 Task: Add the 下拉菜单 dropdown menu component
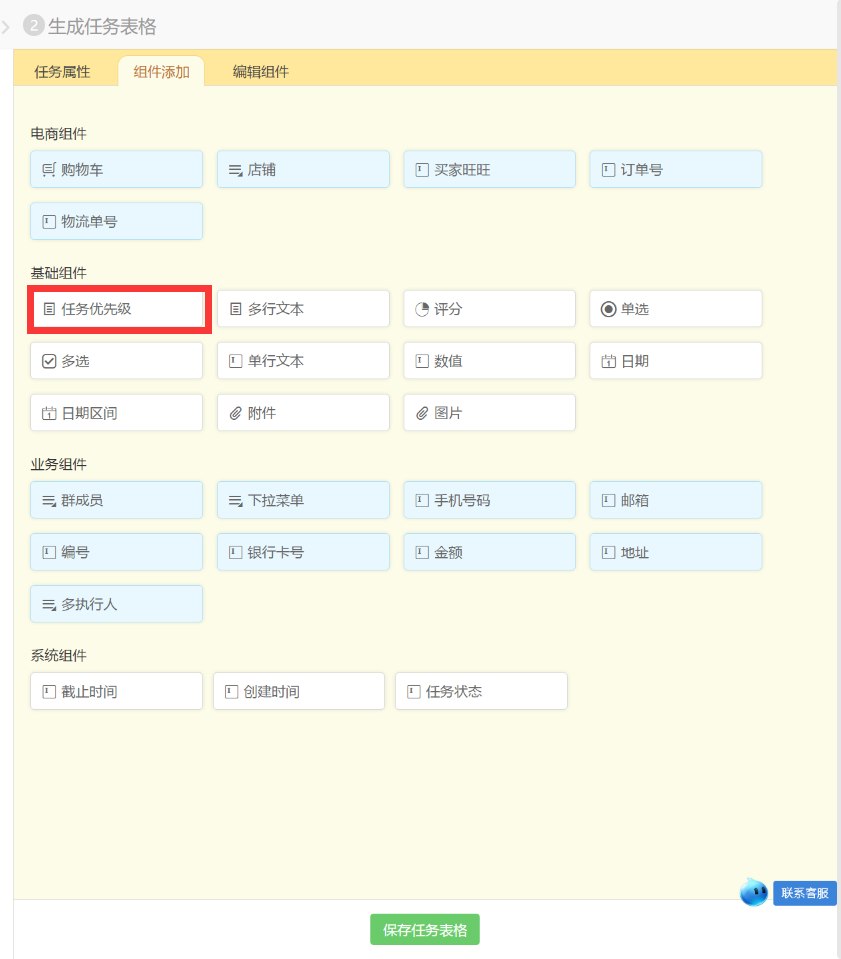coord(303,500)
